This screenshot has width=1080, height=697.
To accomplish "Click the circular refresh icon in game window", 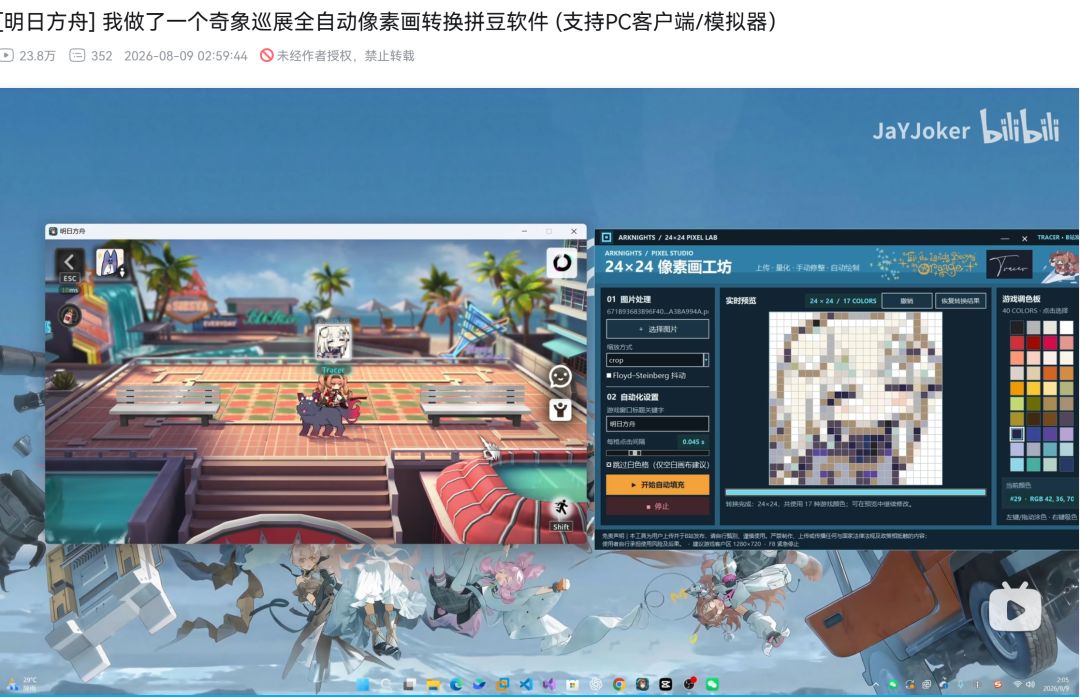I will point(561,262).
